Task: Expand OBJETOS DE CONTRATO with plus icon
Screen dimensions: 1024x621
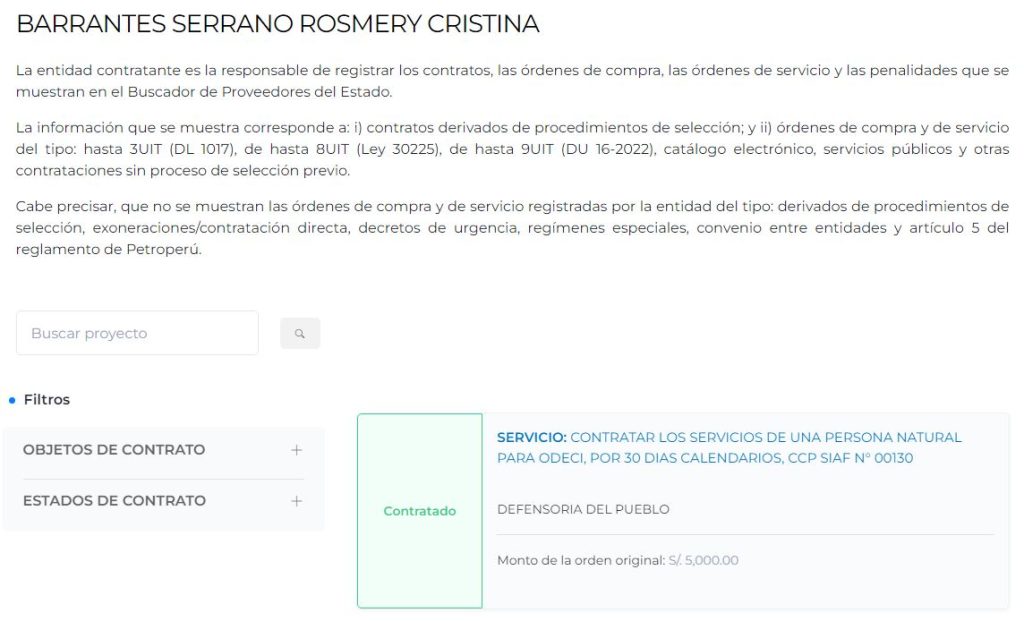Action: [296, 450]
